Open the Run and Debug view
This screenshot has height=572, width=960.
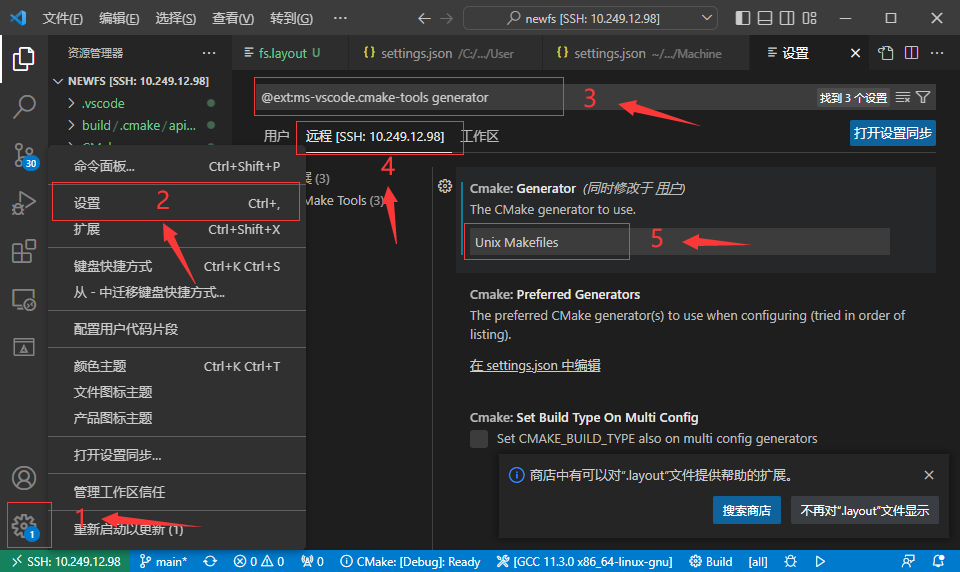coord(24,204)
